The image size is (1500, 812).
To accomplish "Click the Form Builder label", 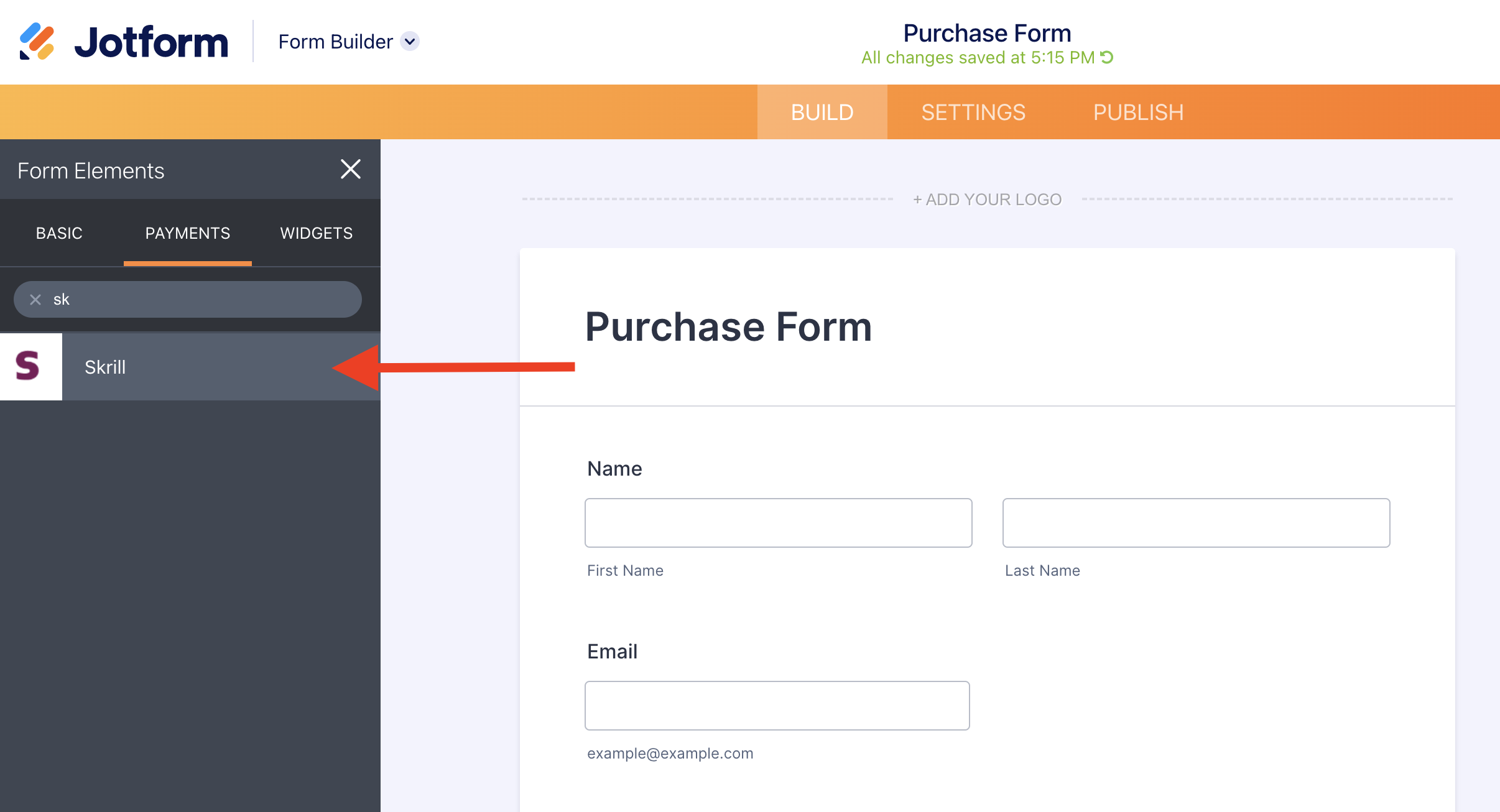I will [335, 42].
